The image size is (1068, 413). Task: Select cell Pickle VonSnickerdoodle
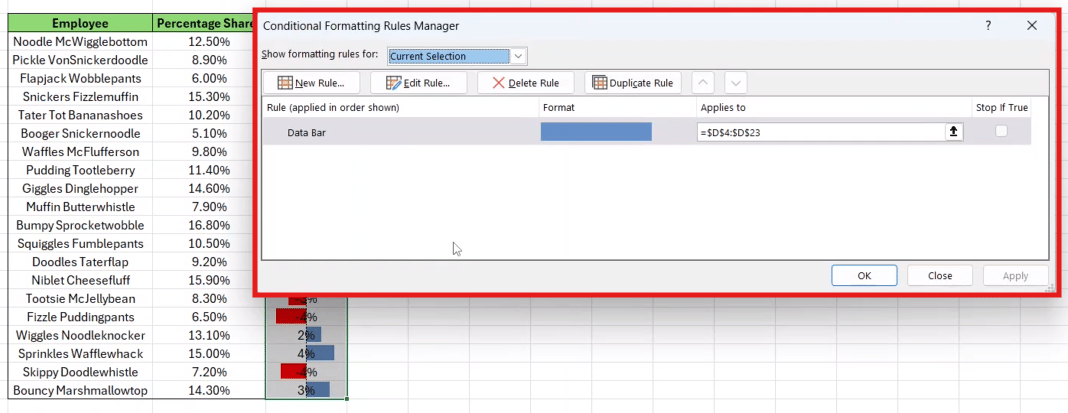(80, 60)
